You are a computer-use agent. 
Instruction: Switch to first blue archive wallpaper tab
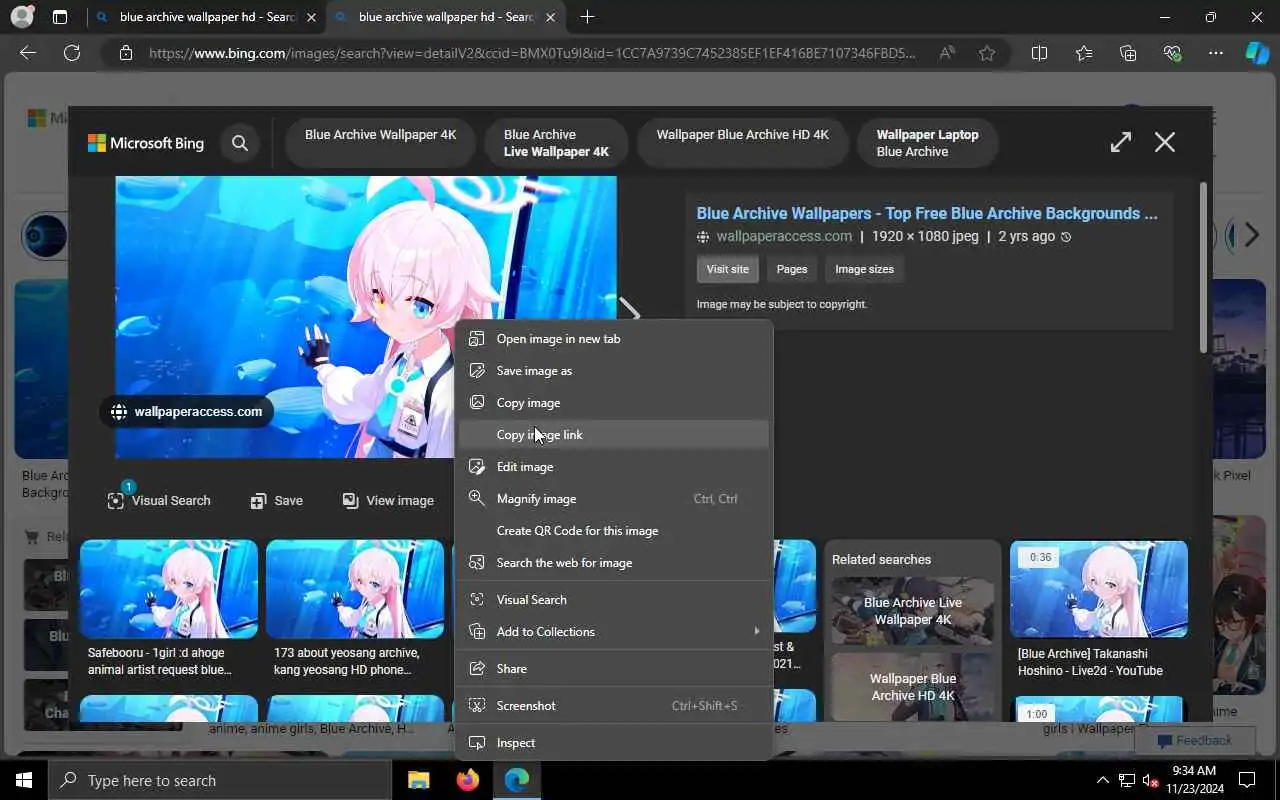point(207,17)
